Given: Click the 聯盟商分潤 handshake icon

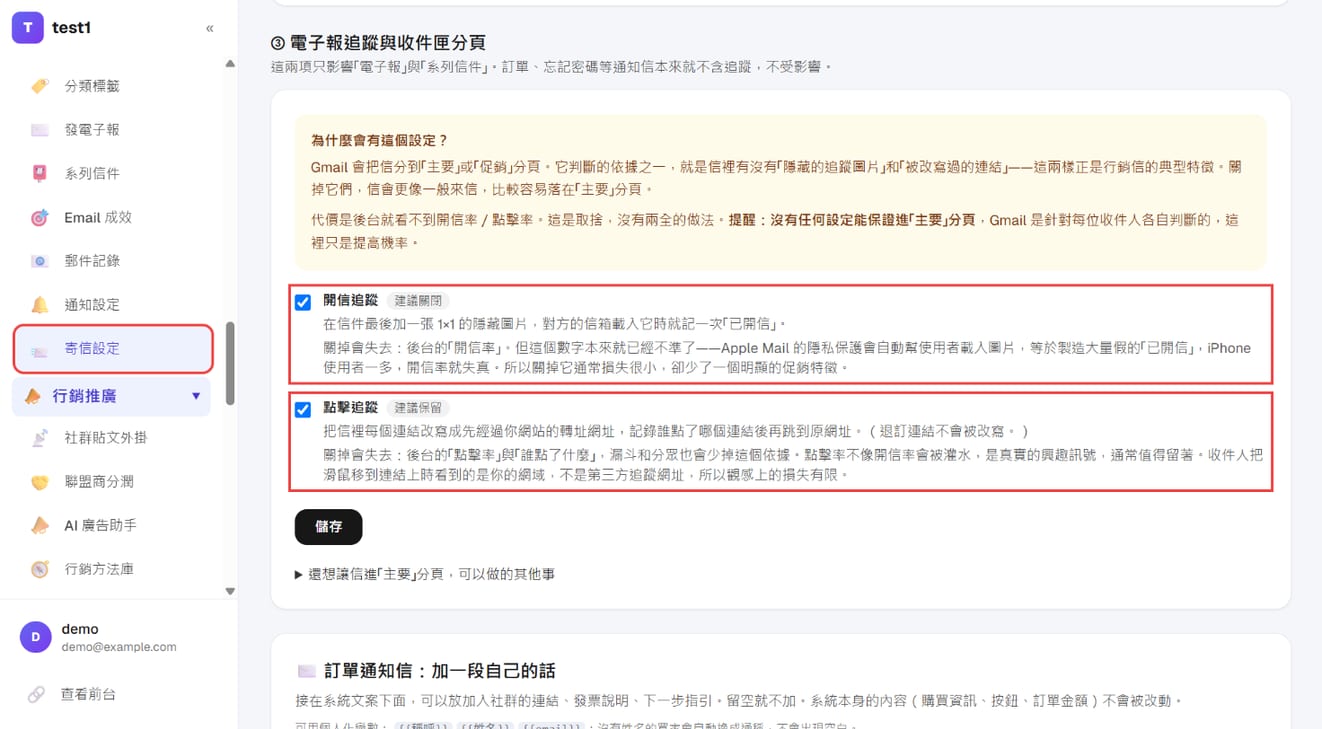Looking at the screenshot, I should 40,481.
